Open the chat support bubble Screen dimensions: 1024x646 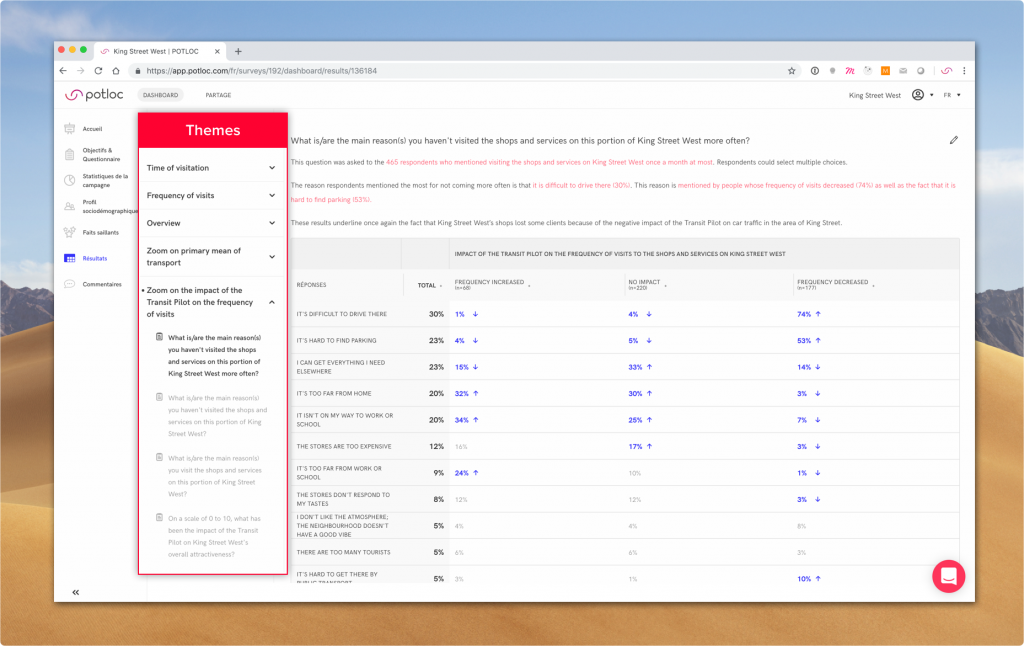coord(948,576)
